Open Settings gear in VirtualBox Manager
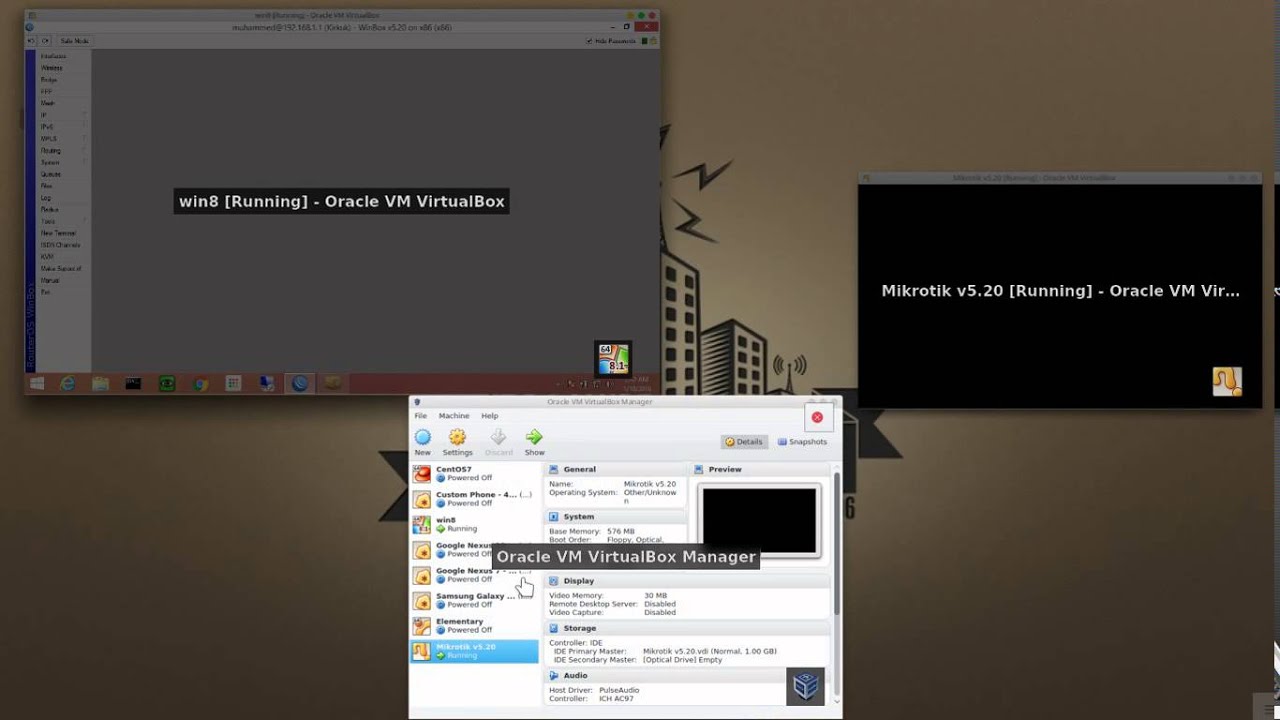1280x720 pixels. (457, 437)
